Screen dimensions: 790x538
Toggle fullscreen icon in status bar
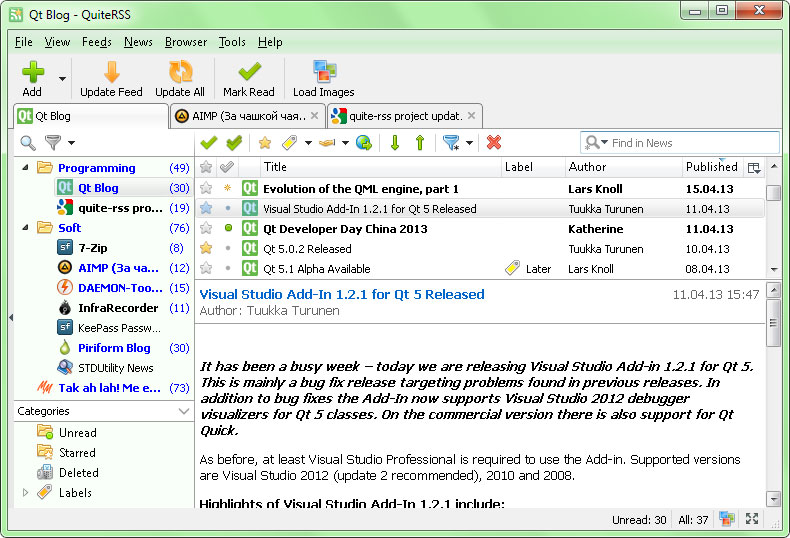tap(752, 520)
